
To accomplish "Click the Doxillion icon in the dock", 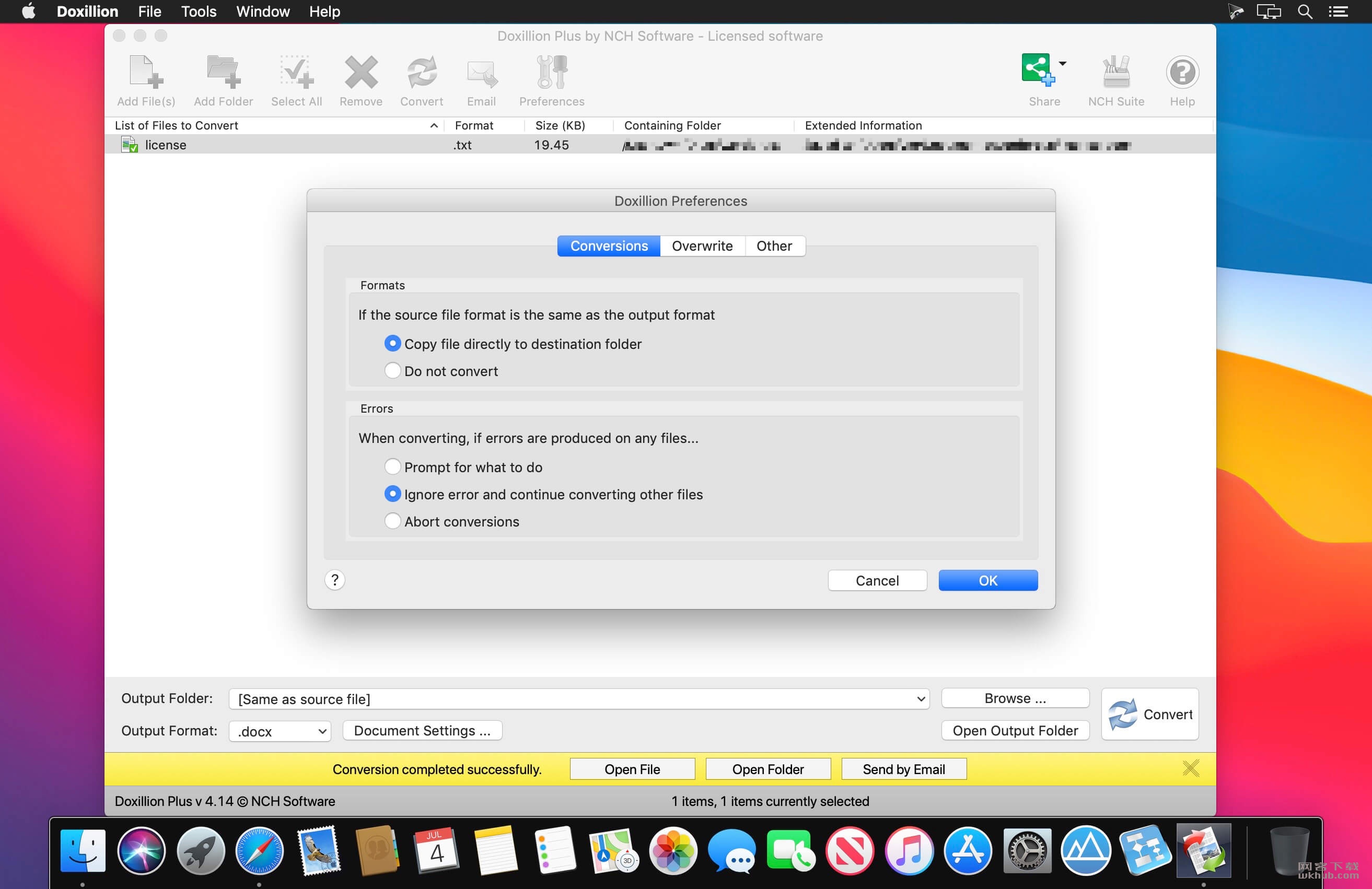I will pos(1204,851).
